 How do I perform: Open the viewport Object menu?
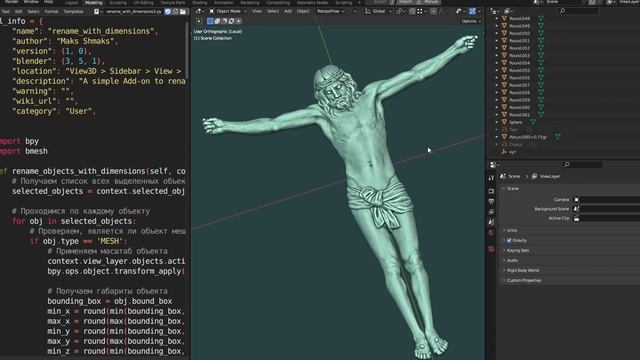pyautogui.click(x=303, y=11)
